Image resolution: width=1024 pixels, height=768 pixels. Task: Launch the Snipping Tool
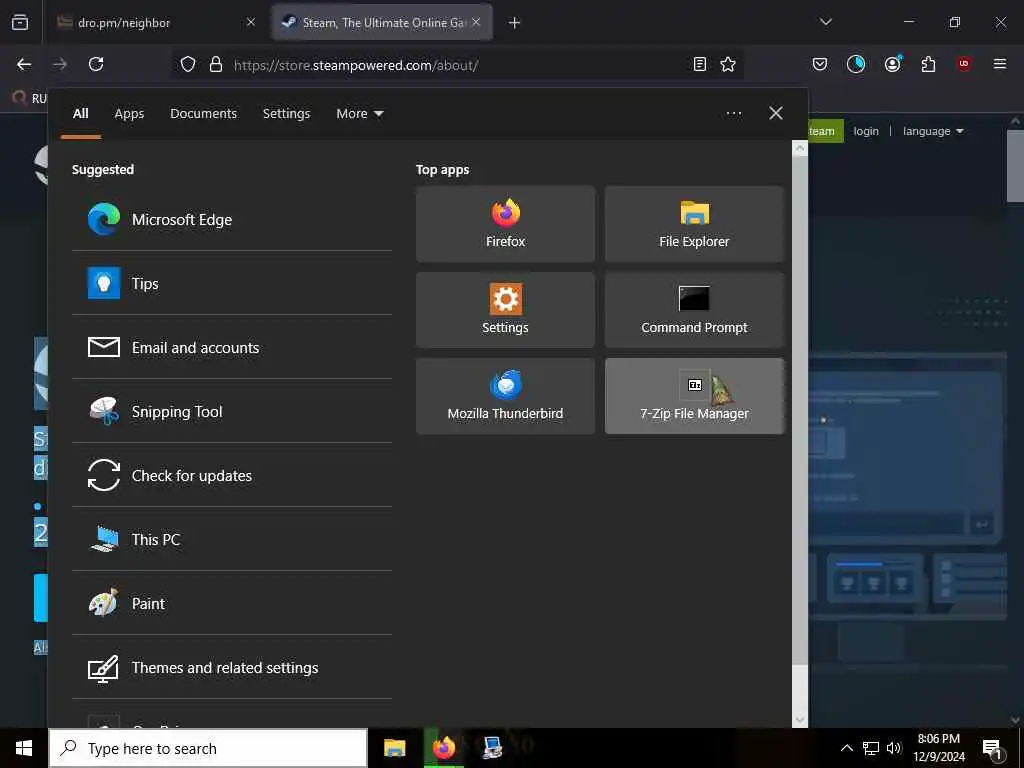tap(232, 411)
